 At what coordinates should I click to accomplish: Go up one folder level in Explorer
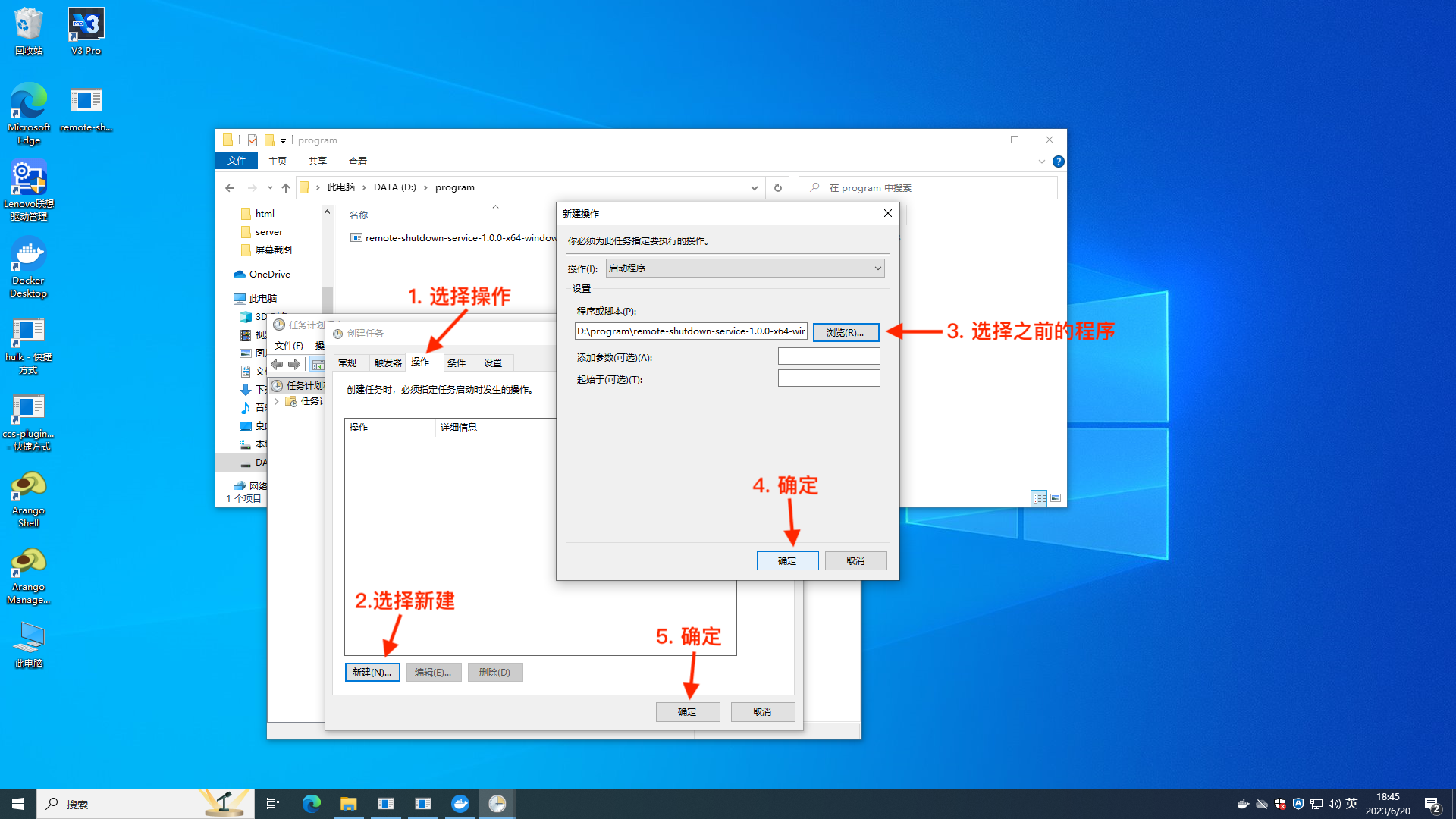coord(286,187)
